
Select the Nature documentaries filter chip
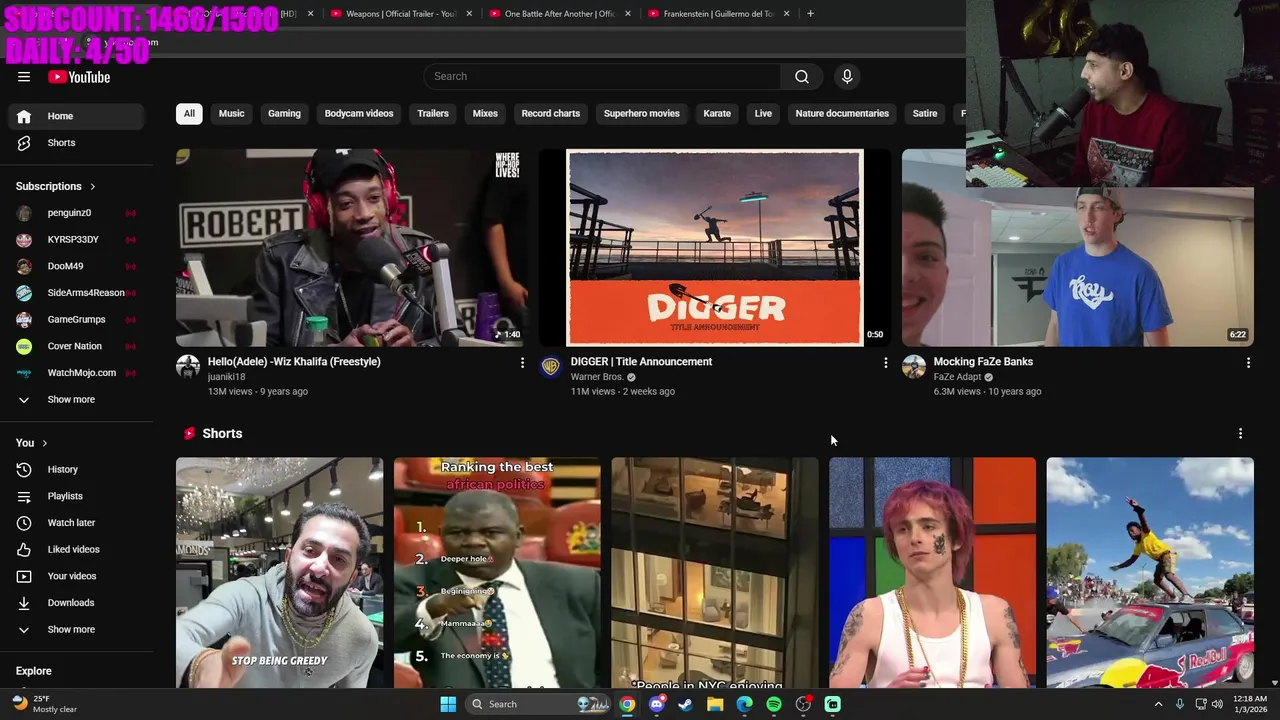tap(842, 114)
